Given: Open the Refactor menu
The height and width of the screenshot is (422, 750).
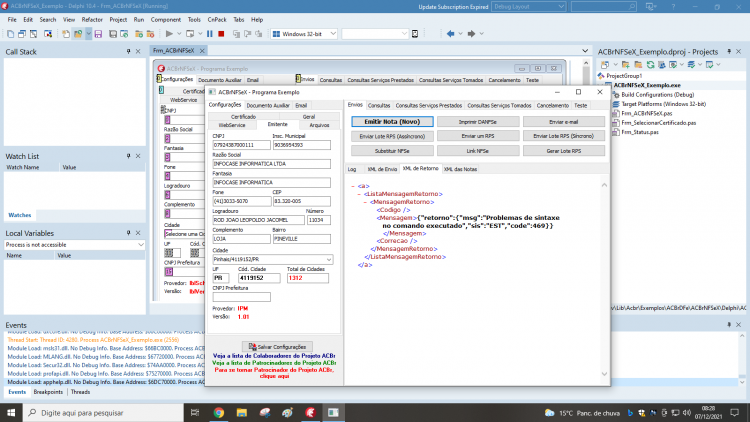Looking at the screenshot, I should pyautogui.click(x=92, y=20).
